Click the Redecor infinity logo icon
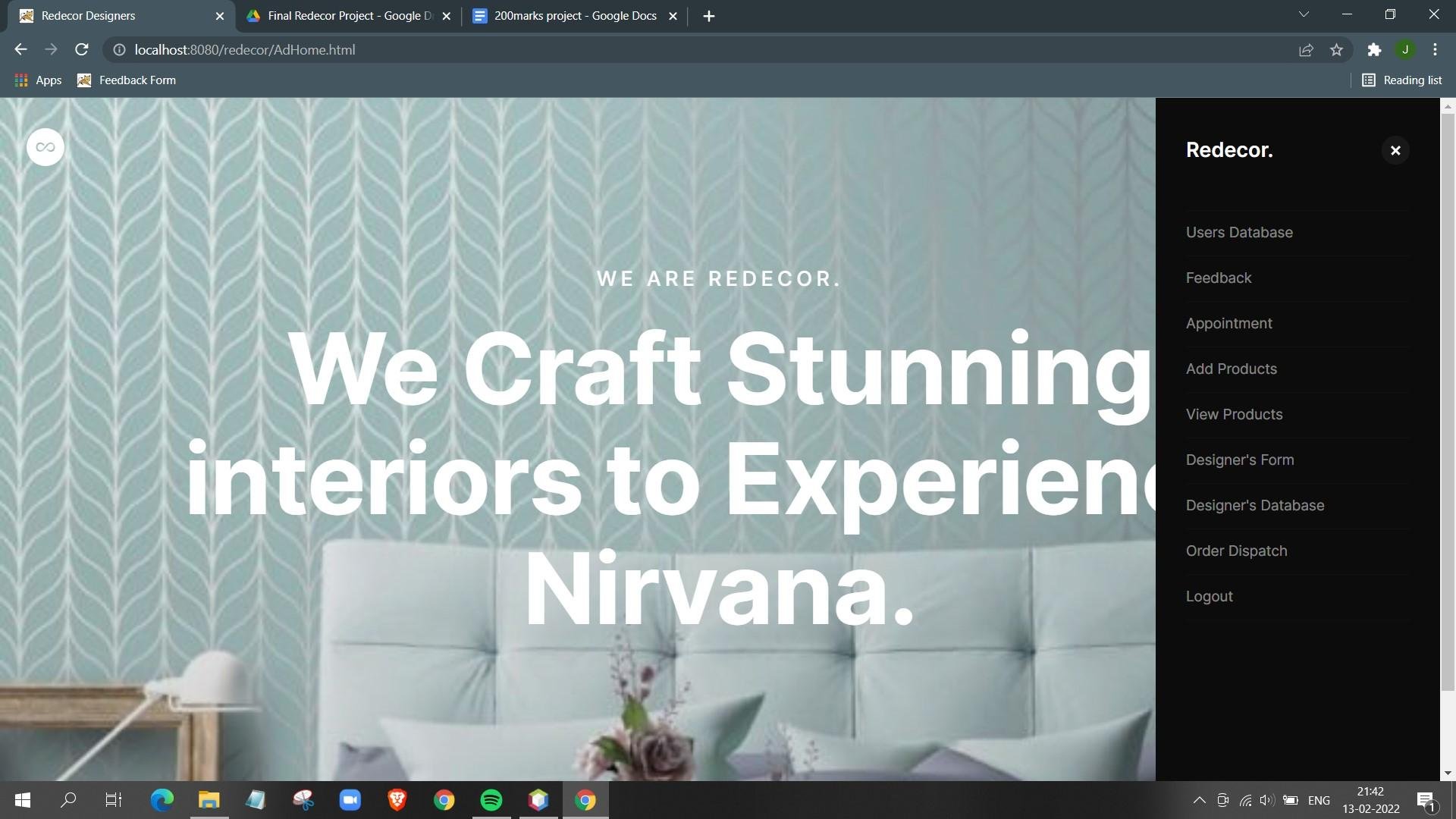 pos(45,147)
